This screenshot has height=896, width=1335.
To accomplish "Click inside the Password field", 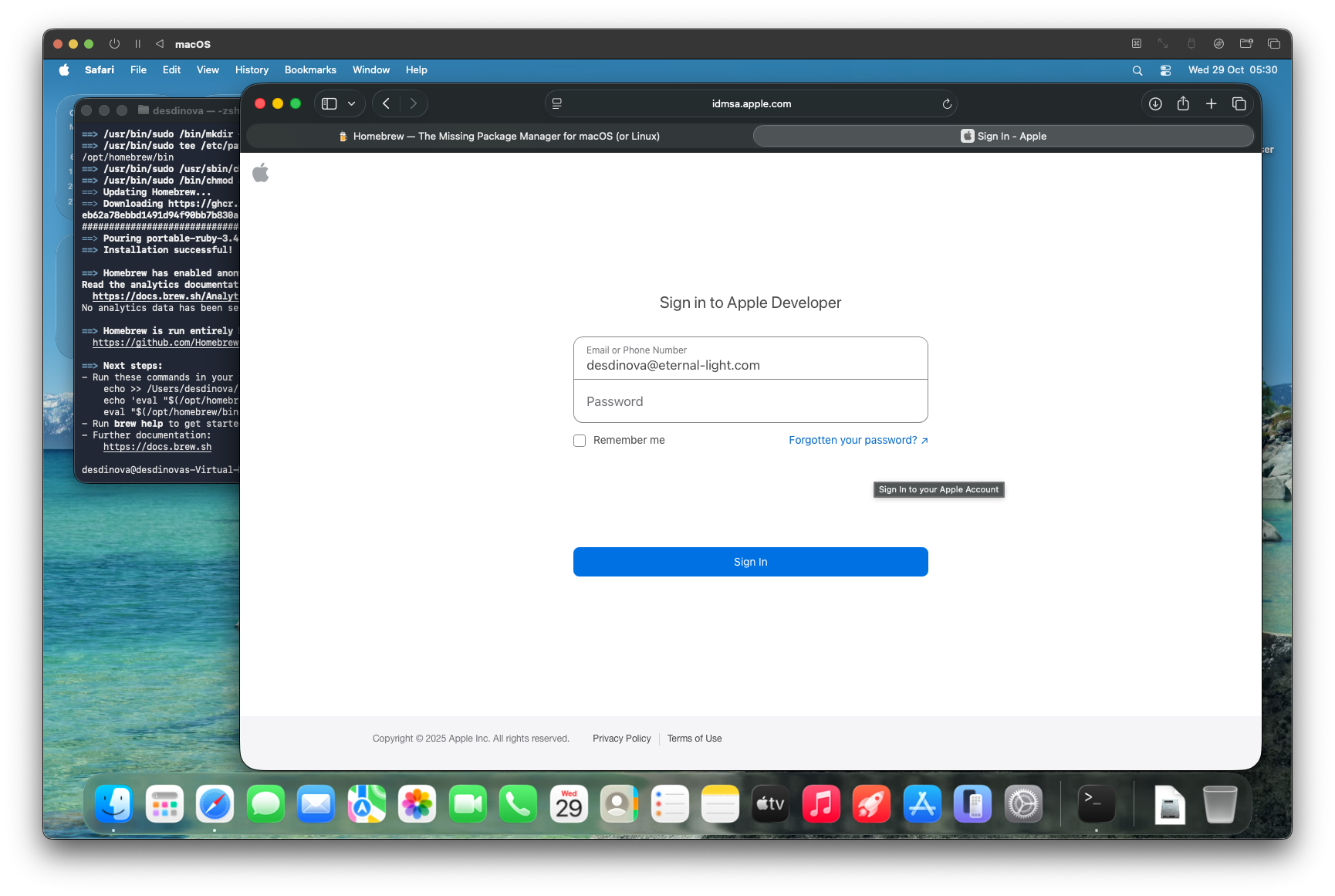I will click(x=750, y=401).
